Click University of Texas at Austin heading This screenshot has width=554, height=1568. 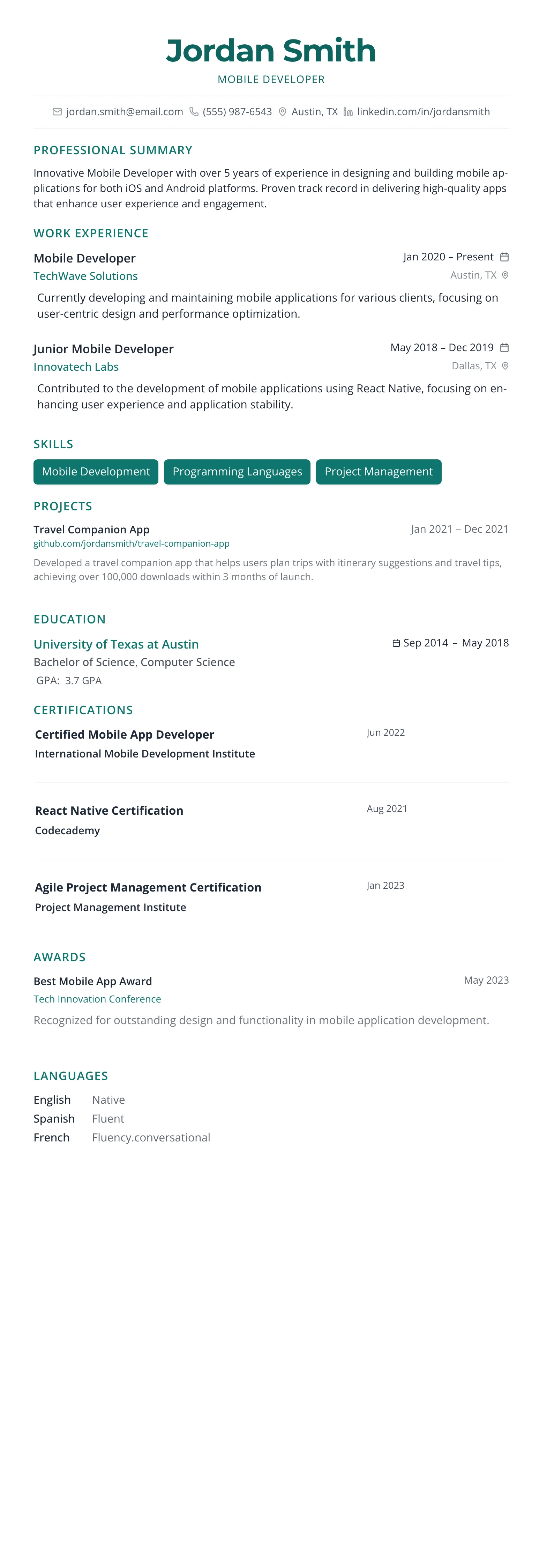116,644
